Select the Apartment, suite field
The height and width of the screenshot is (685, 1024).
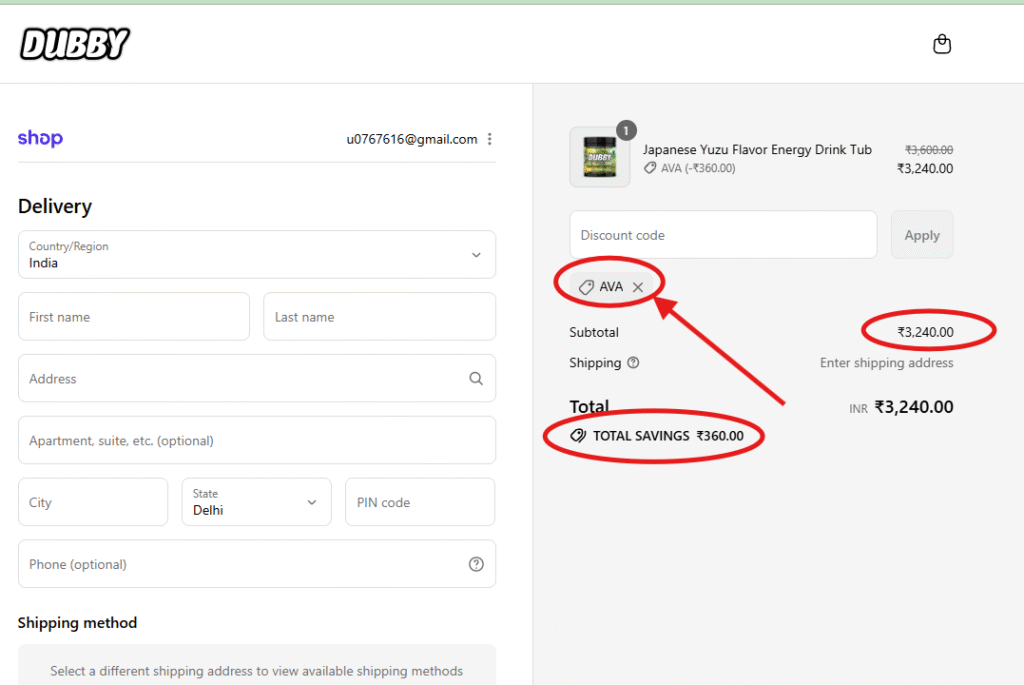pyautogui.click(x=257, y=440)
